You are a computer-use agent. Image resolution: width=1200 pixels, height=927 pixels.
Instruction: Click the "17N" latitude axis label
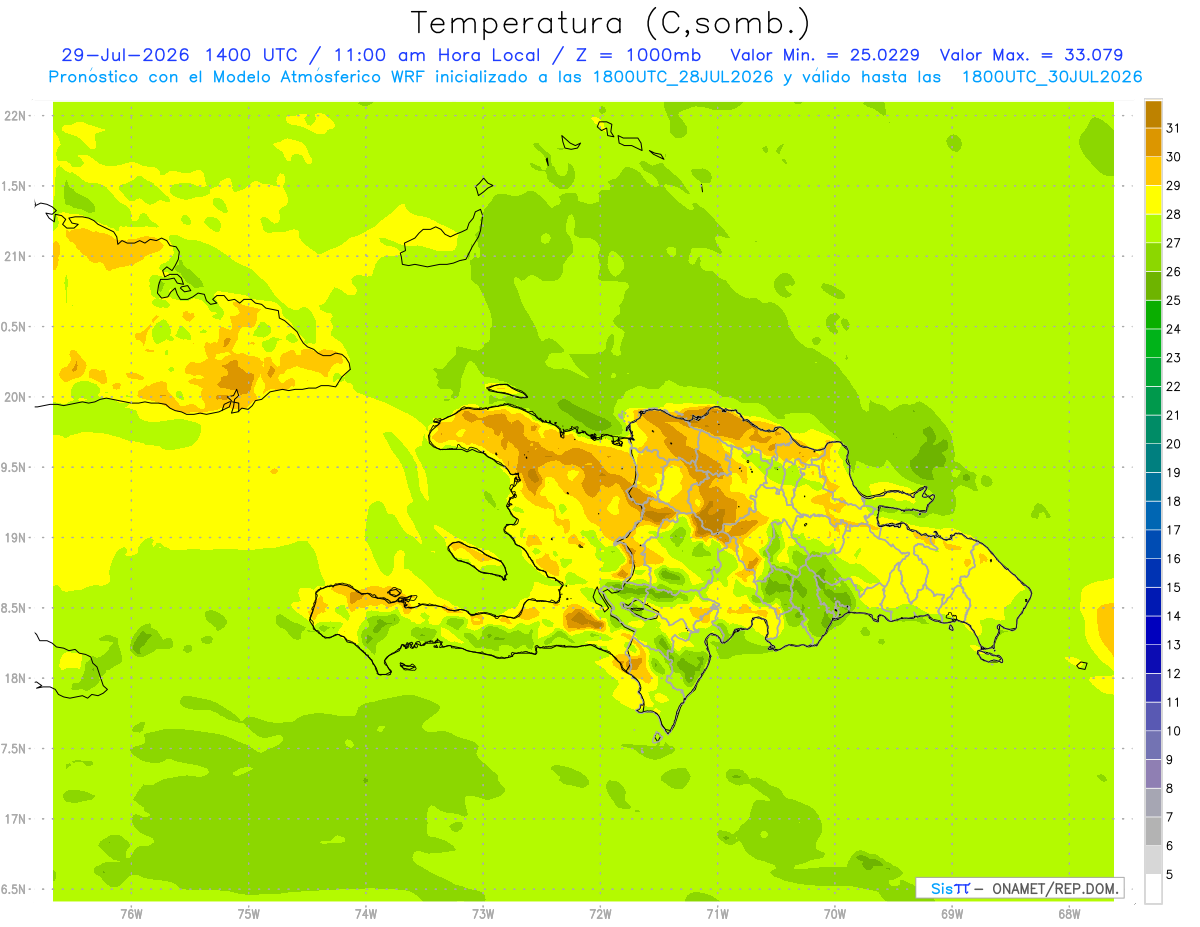(x=15, y=819)
